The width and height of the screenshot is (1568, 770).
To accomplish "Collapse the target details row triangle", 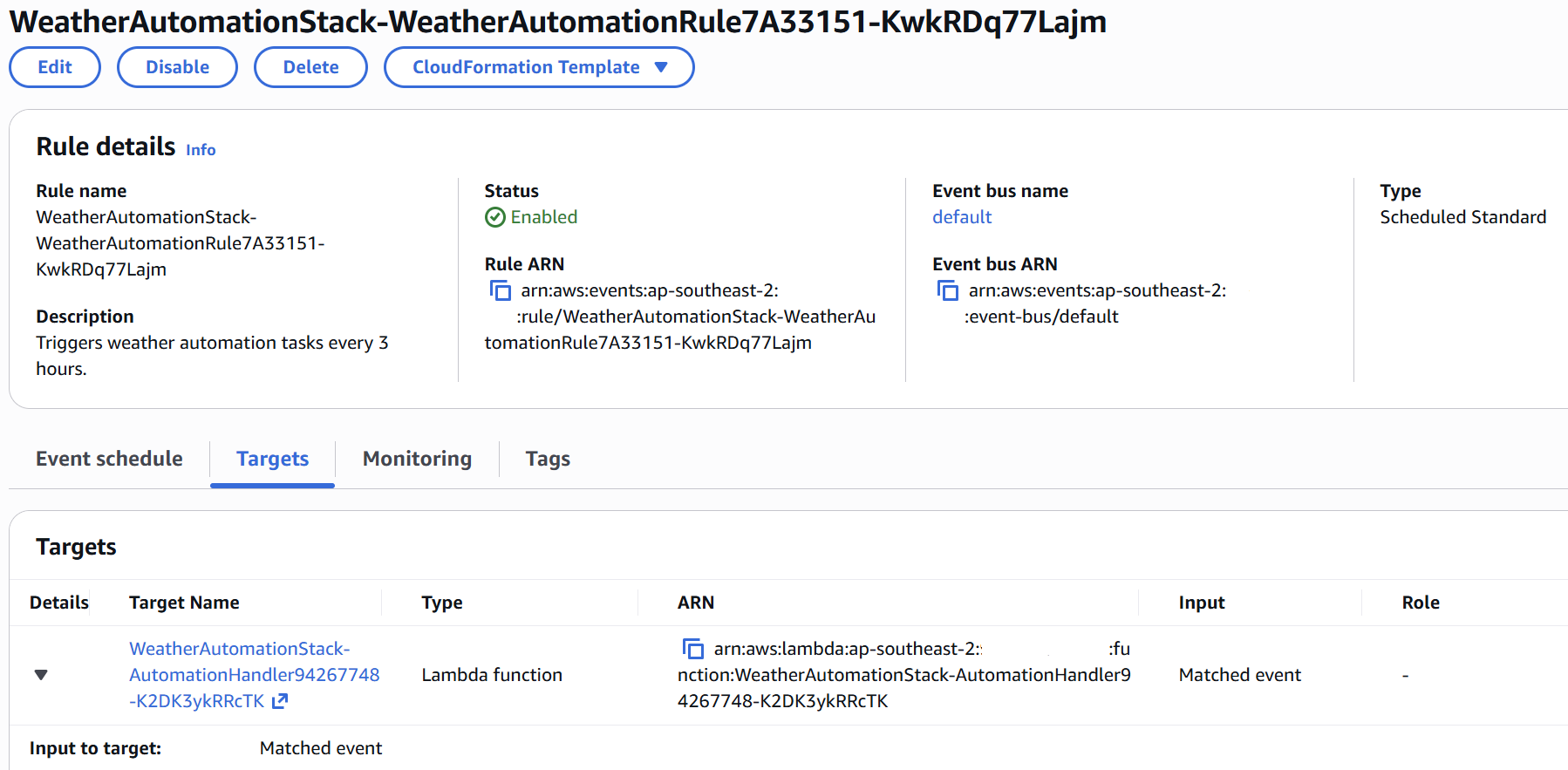I will click(x=41, y=675).
